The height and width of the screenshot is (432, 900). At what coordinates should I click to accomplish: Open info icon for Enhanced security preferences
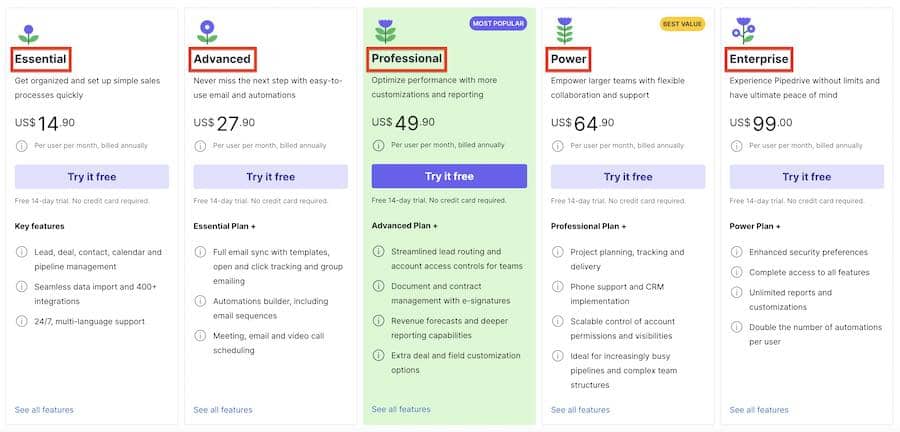pos(736,252)
